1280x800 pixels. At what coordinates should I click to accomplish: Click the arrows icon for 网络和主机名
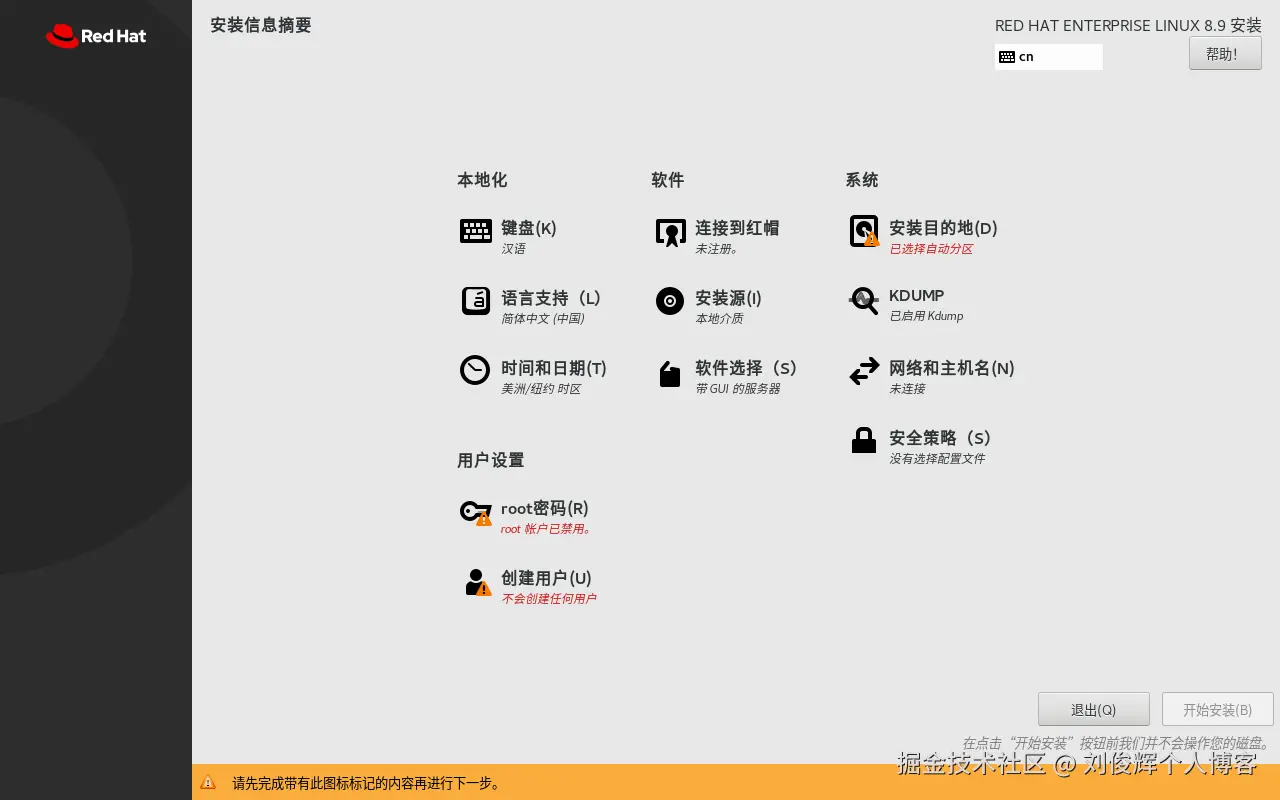864,372
